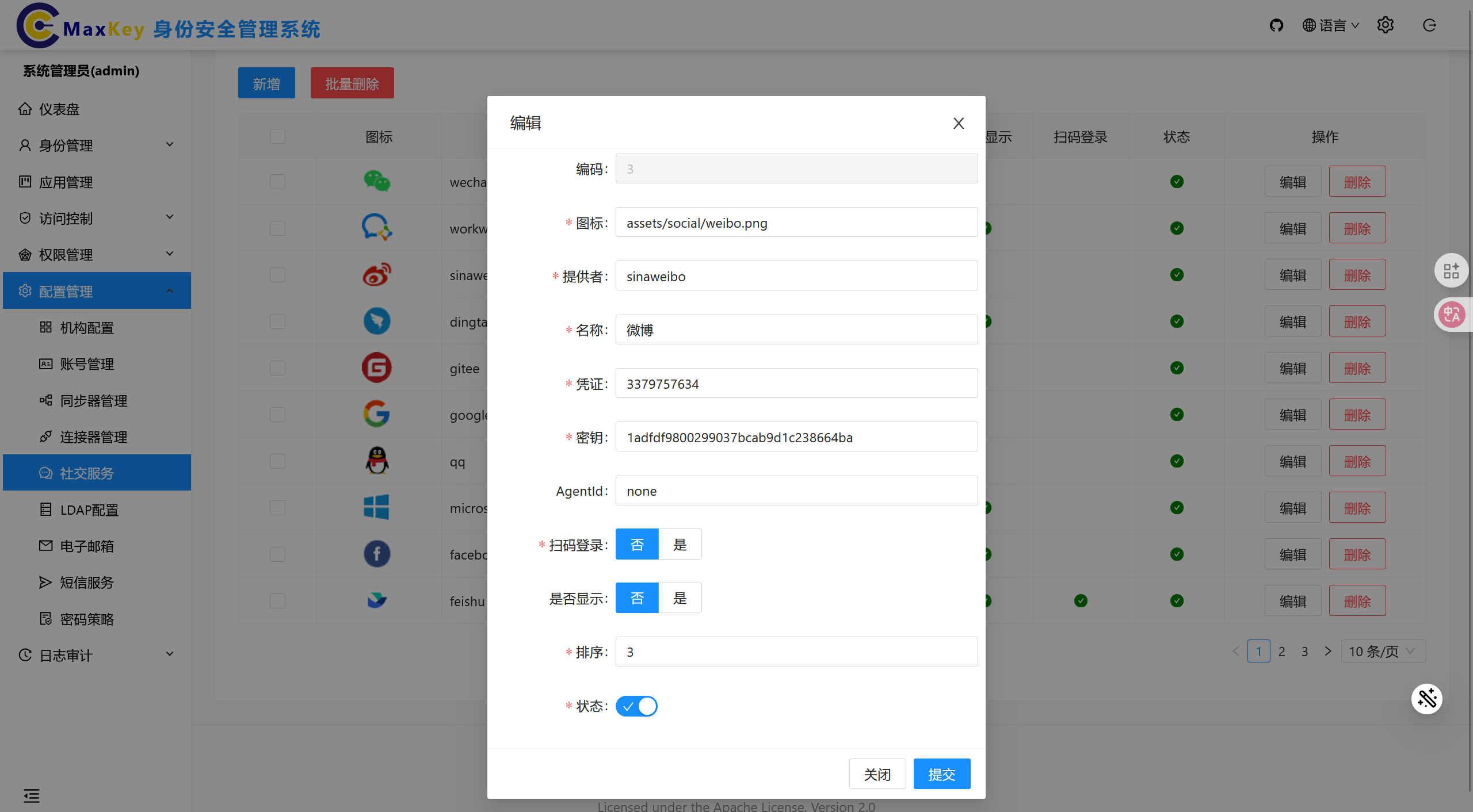
Task: Tick the checkbox in the wechat row
Action: [x=277, y=182]
